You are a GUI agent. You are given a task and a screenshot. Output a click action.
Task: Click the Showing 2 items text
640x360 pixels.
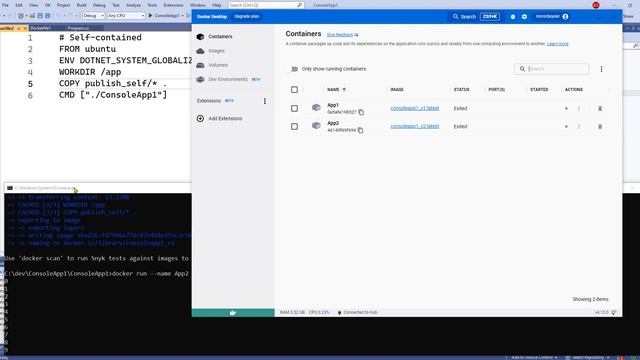point(590,300)
